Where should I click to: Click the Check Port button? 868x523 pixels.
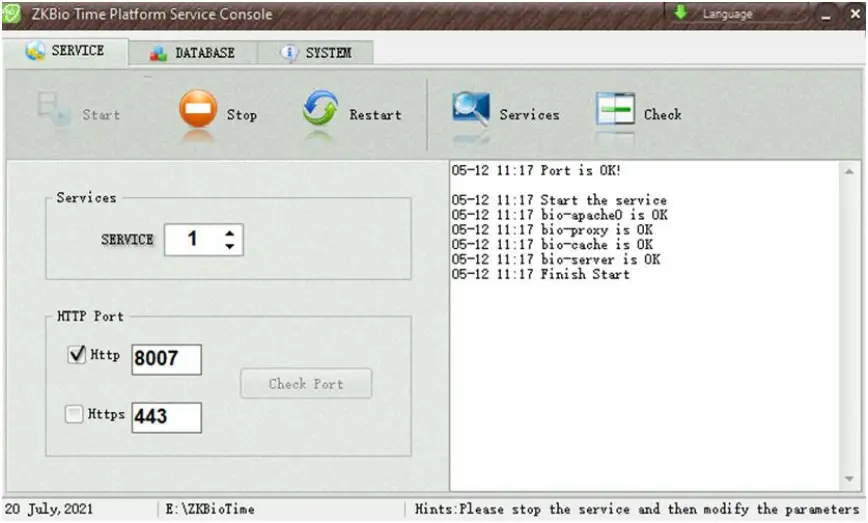point(306,384)
